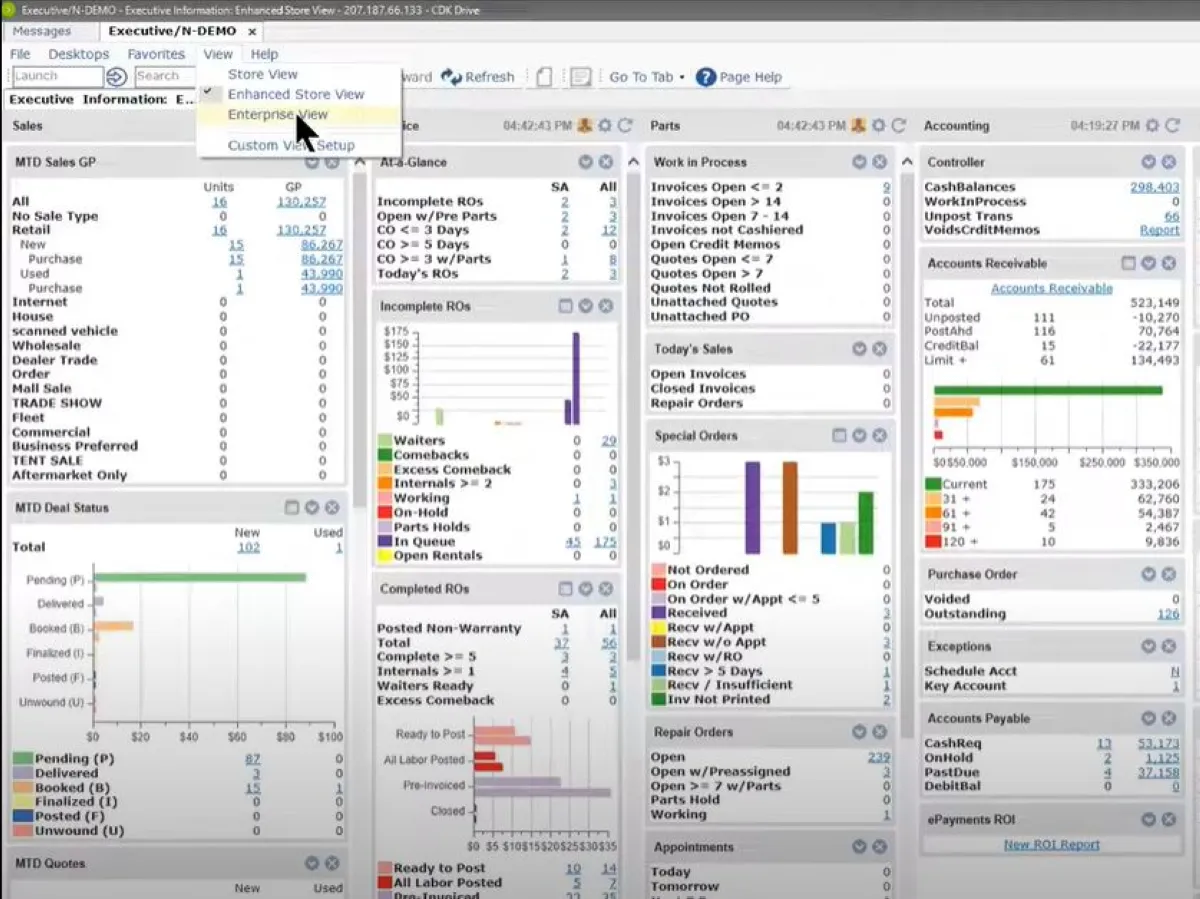This screenshot has height=899, width=1200.
Task: Click the blank page toolbar icon
Action: click(544, 77)
